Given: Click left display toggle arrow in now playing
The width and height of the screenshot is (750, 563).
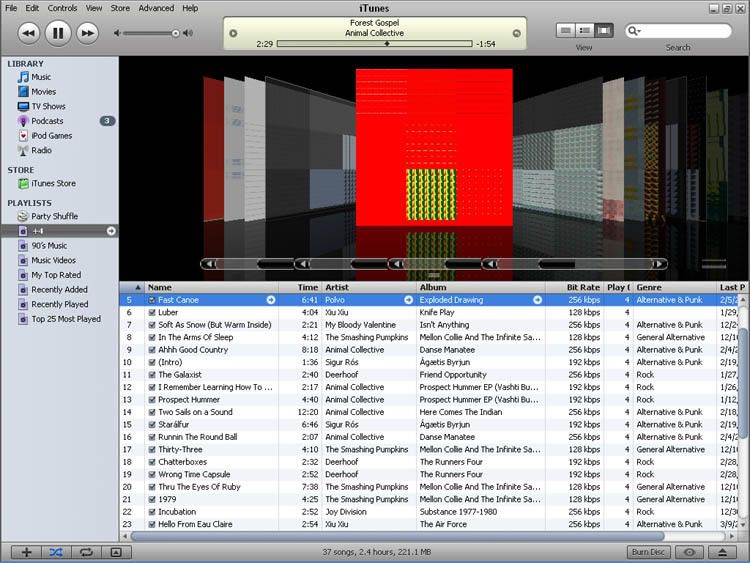Looking at the screenshot, I should click(233, 33).
